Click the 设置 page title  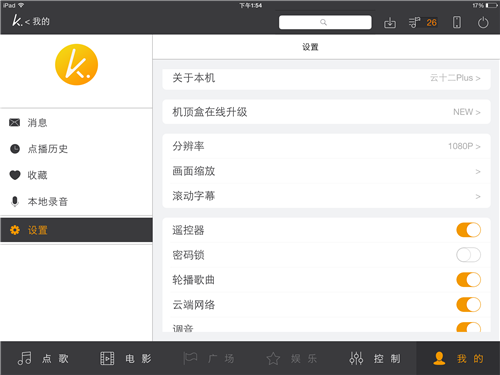point(310,47)
